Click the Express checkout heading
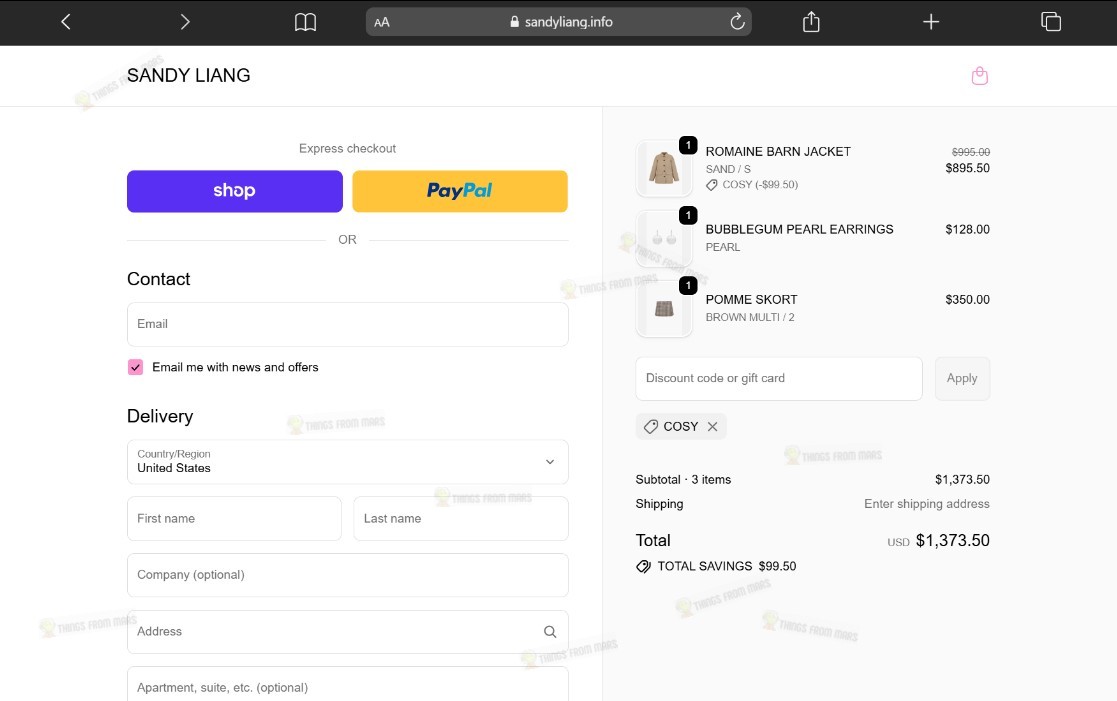 348,148
